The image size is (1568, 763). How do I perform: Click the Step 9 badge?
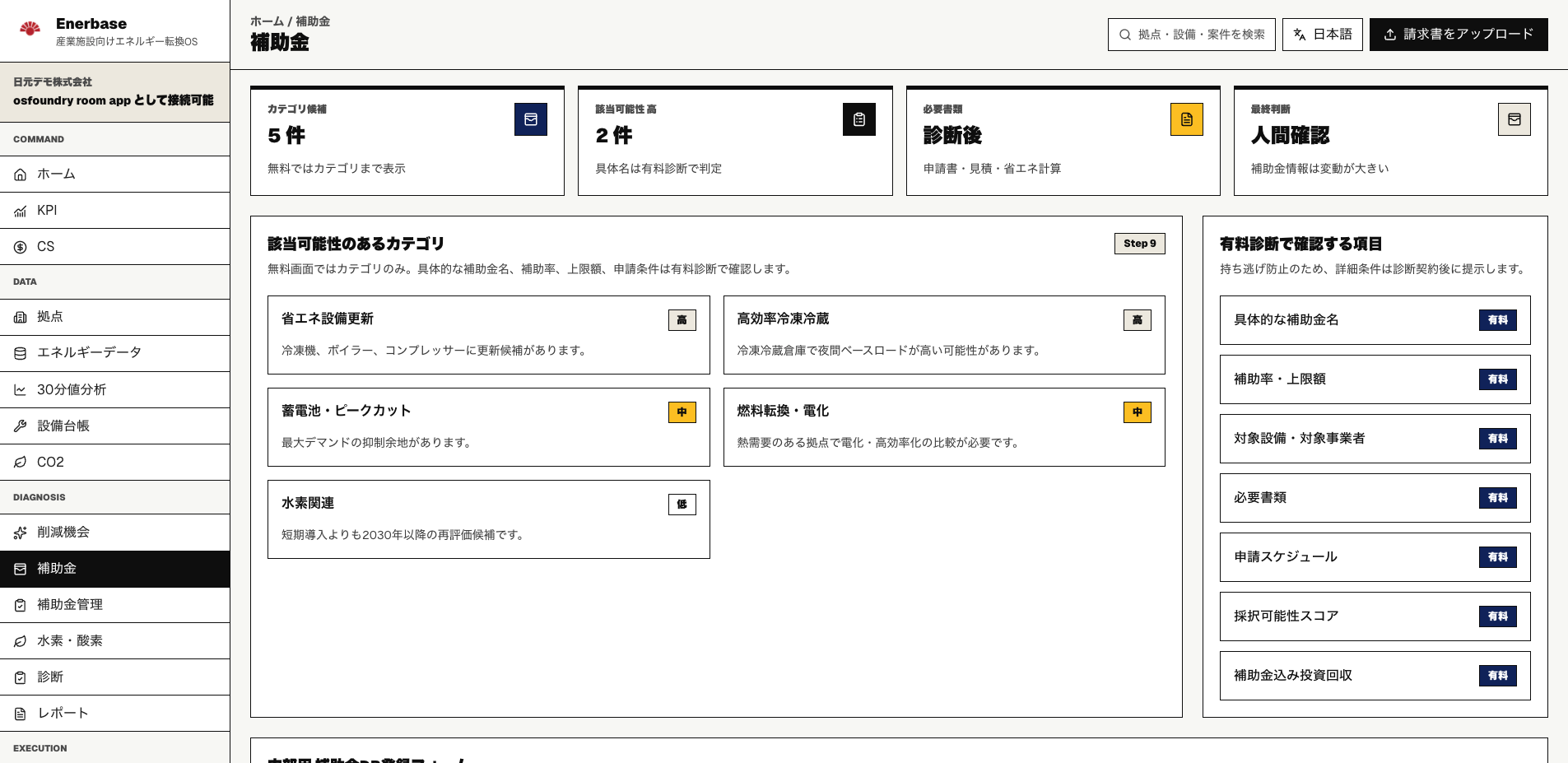(x=1140, y=244)
